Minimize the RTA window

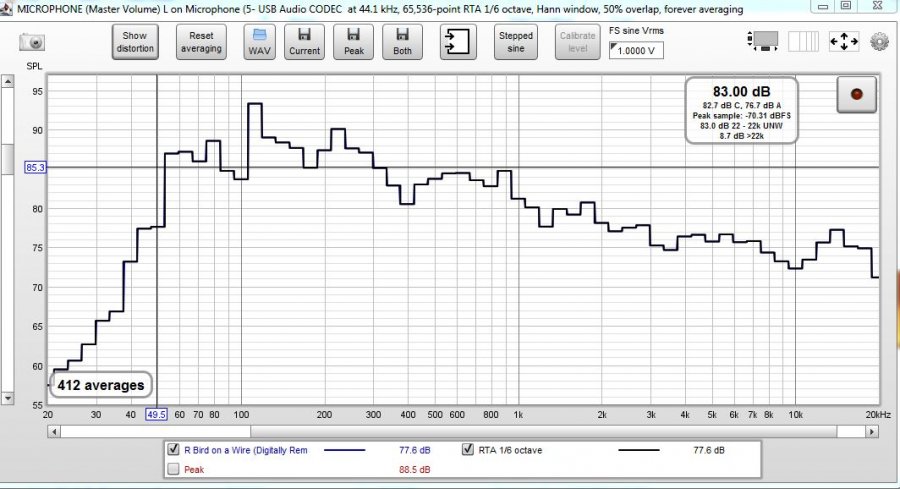[823, 6]
